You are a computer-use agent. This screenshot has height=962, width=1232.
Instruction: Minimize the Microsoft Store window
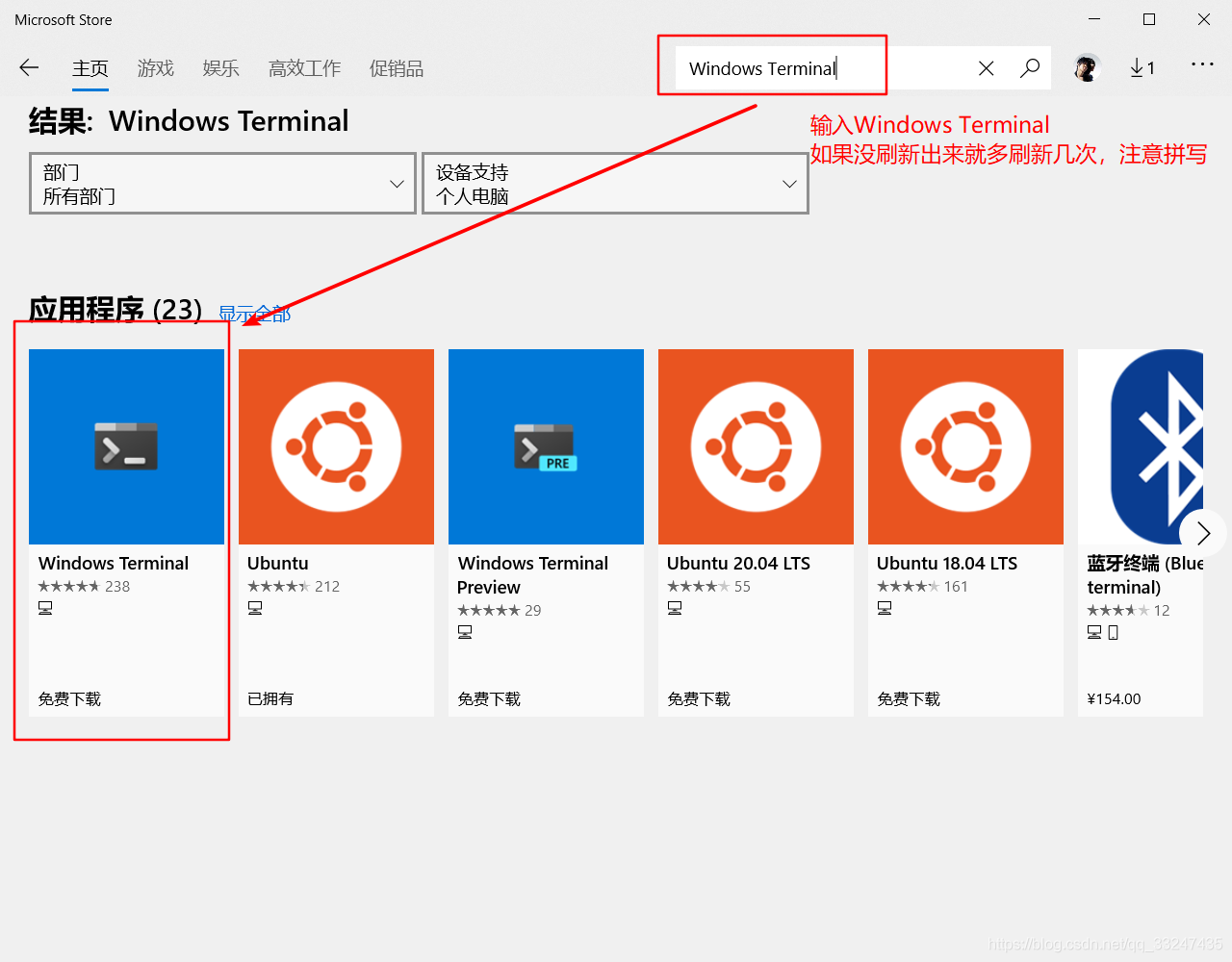click(x=1094, y=19)
